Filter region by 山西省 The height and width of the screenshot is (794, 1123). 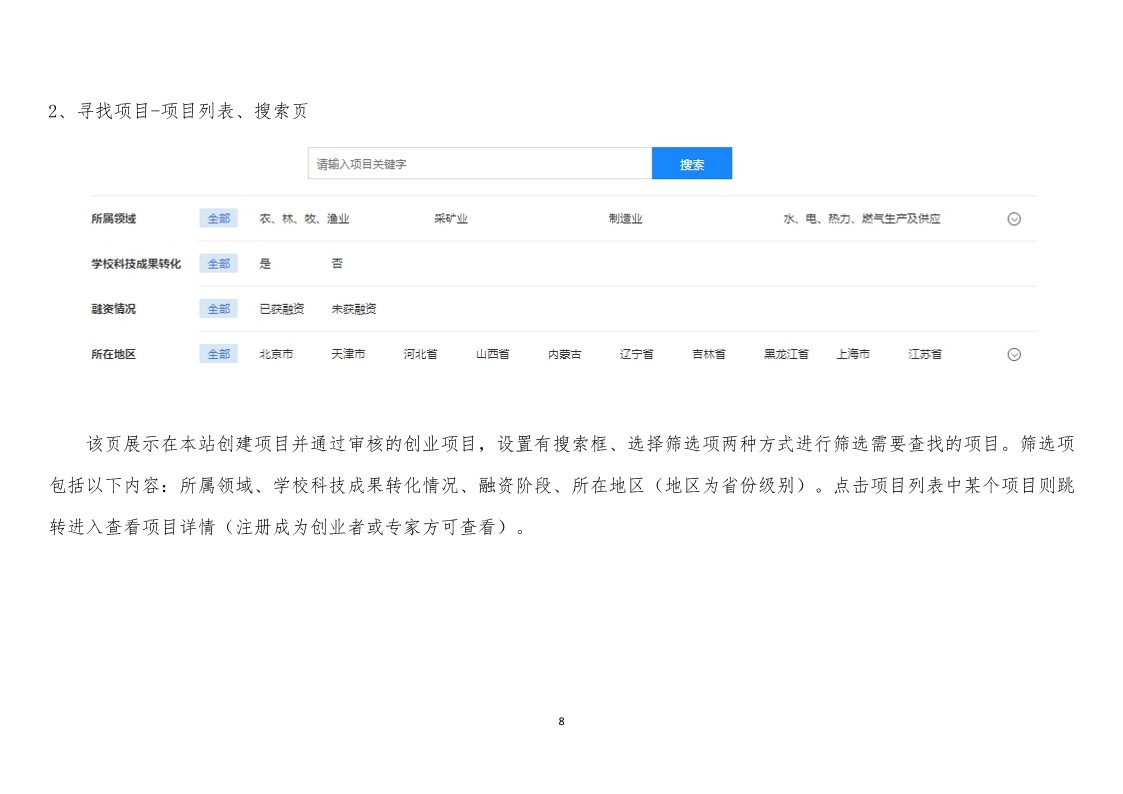pyautogui.click(x=493, y=354)
